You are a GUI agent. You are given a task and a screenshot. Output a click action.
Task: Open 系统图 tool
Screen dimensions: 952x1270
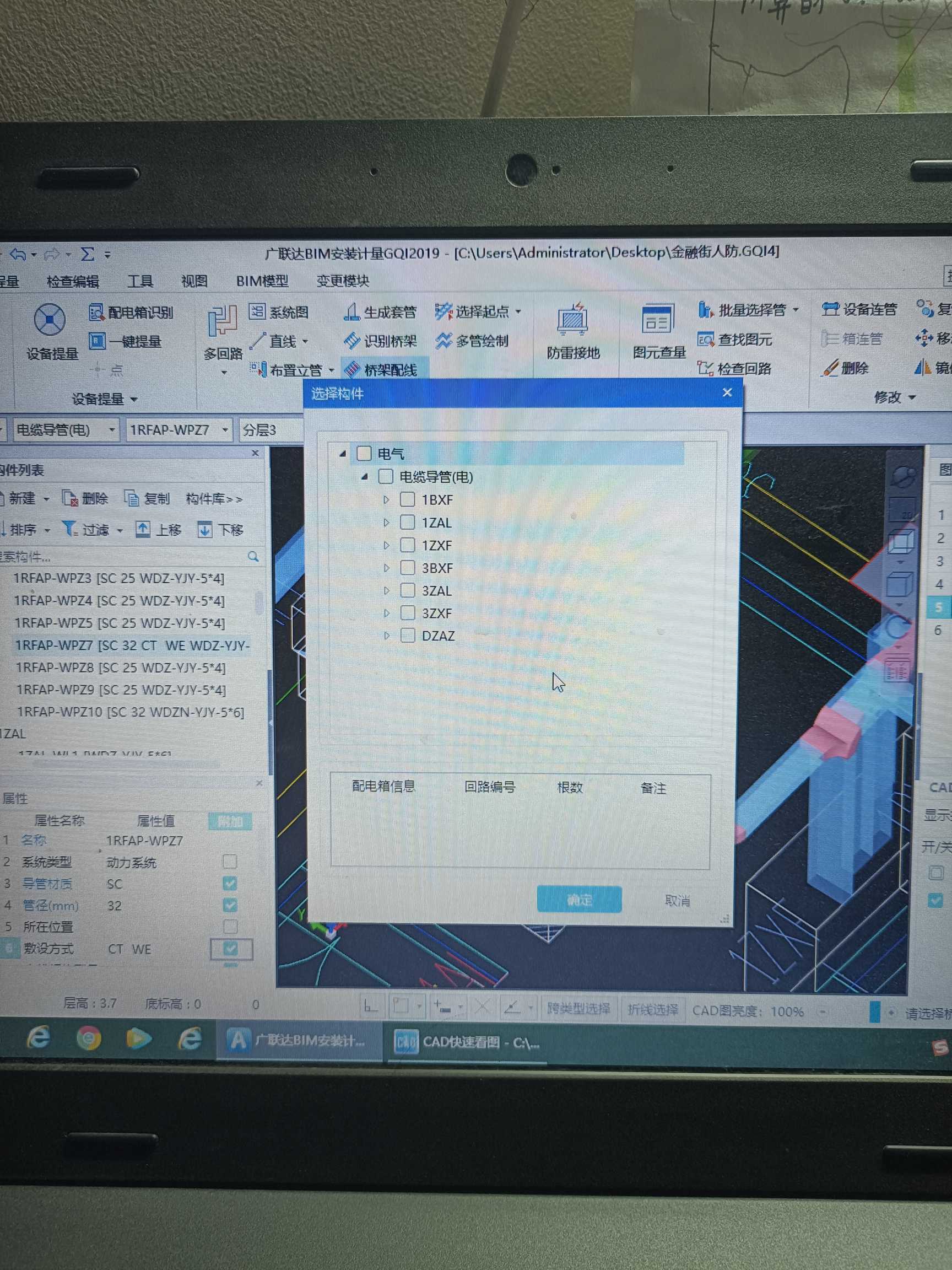point(279,312)
